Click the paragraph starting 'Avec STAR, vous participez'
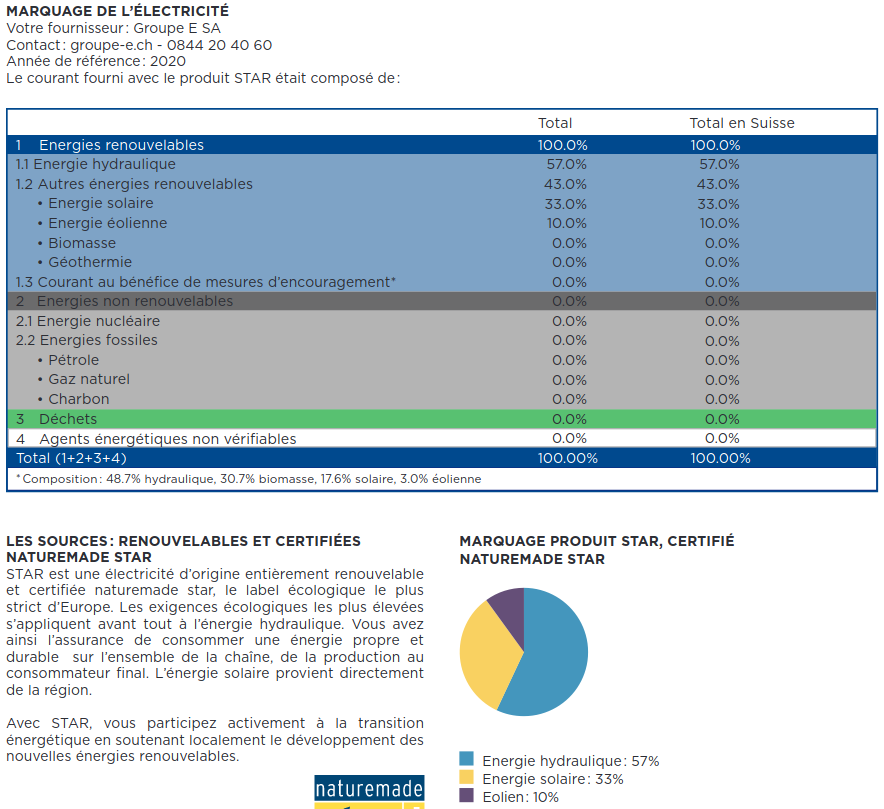This screenshot has width=884, height=809. tap(215, 739)
